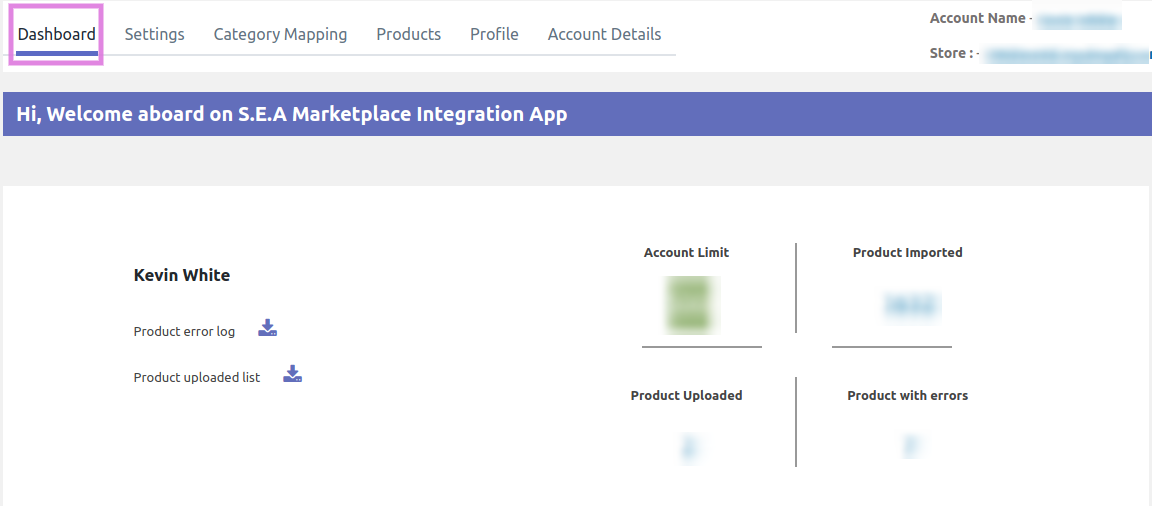Open the blurred store URL link

[x=1067, y=54]
